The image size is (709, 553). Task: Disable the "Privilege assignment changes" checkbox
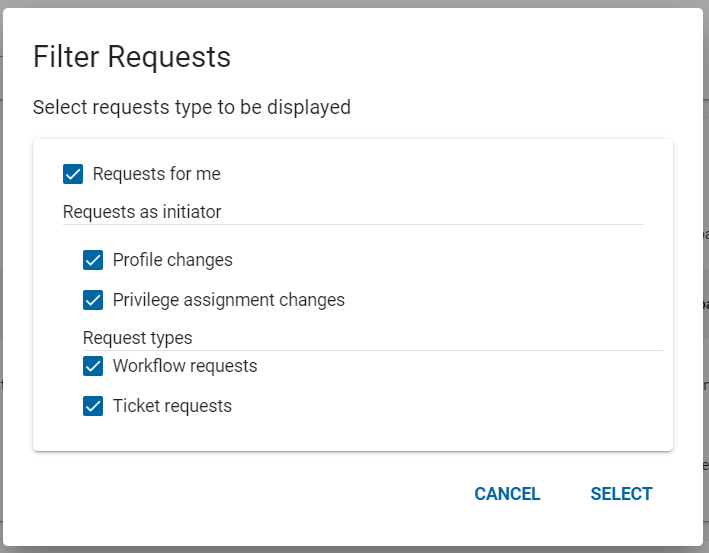tap(93, 300)
